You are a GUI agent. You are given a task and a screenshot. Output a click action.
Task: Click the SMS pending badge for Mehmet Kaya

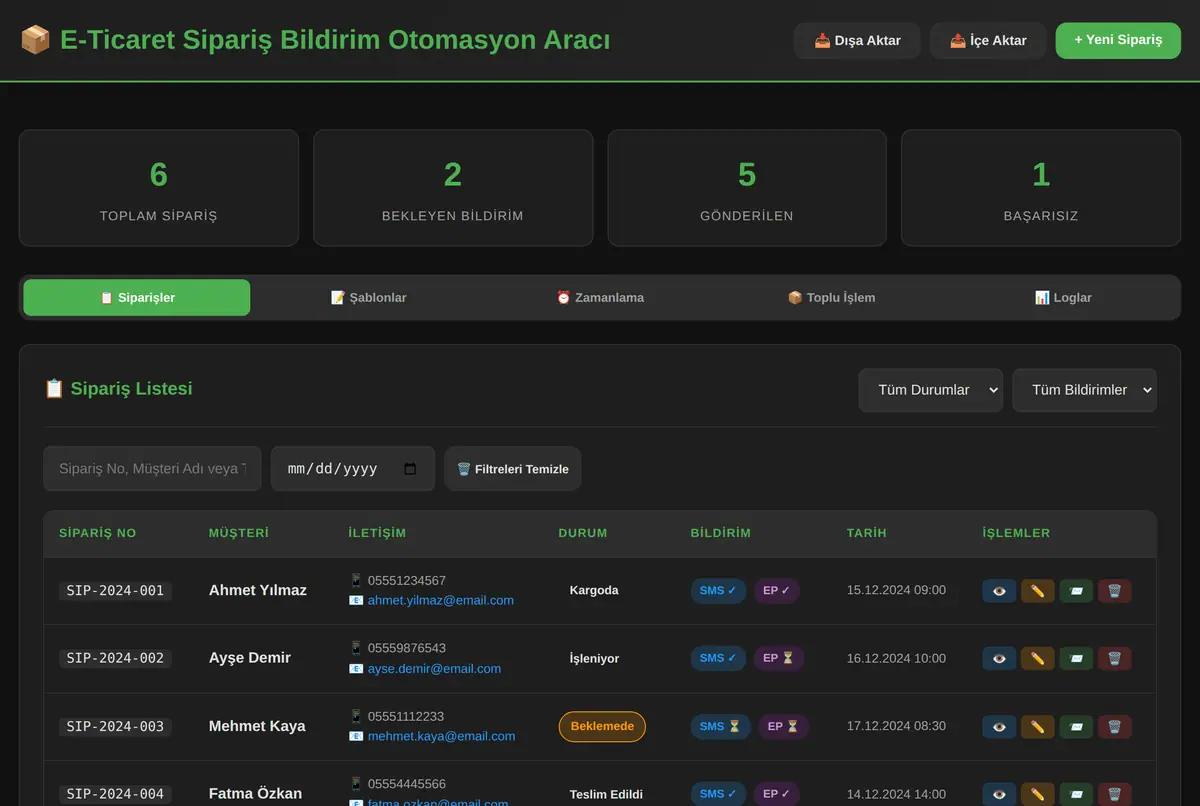pos(720,726)
